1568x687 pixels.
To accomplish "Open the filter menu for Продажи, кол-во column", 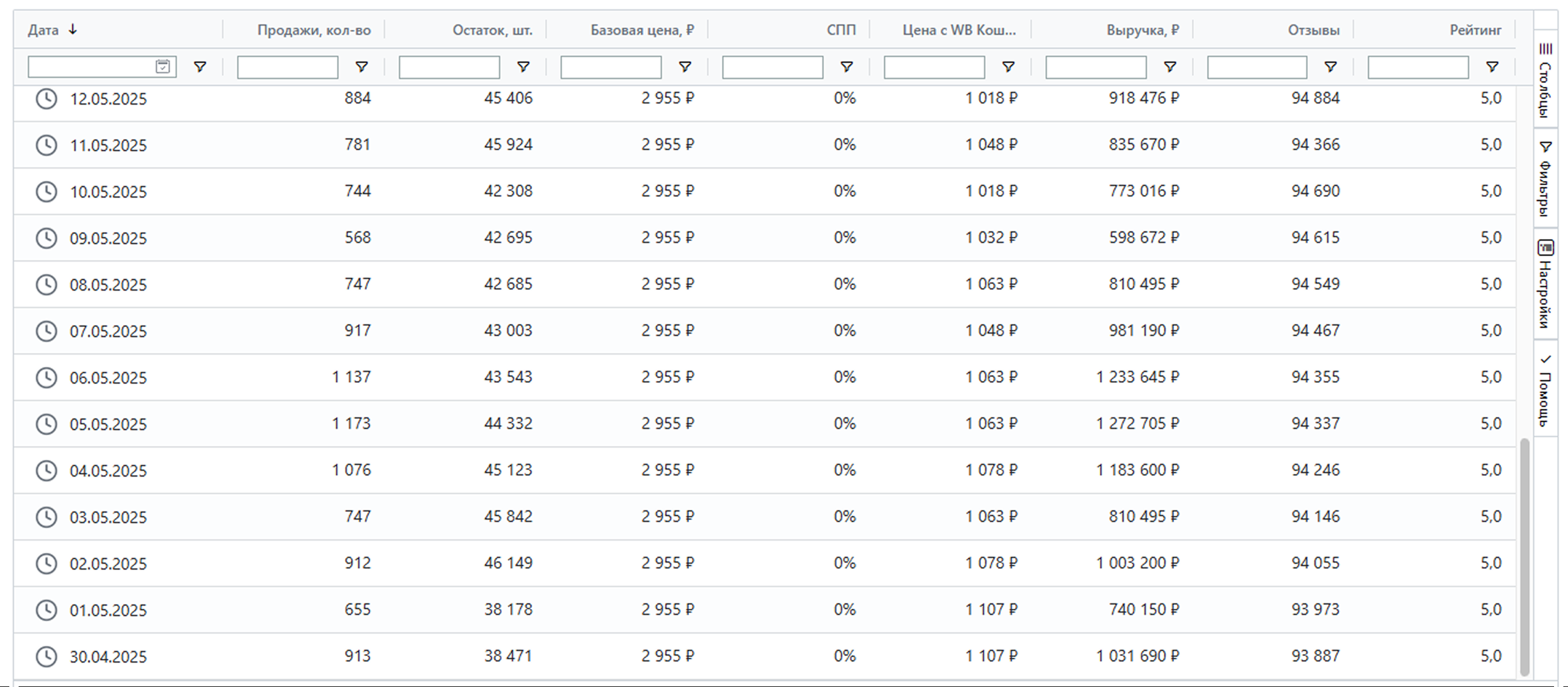I will pyautogui.click(x=362, y=67).
